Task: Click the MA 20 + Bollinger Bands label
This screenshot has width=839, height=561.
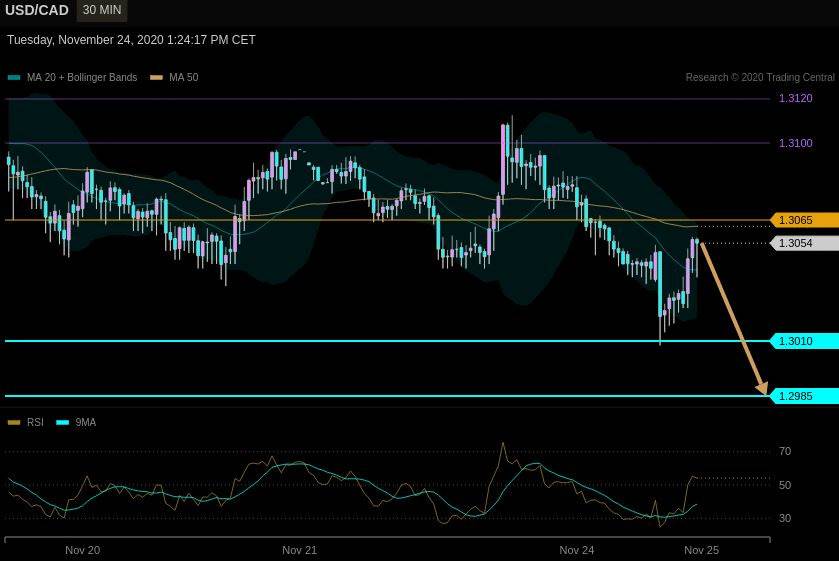Action: point(82,78)
